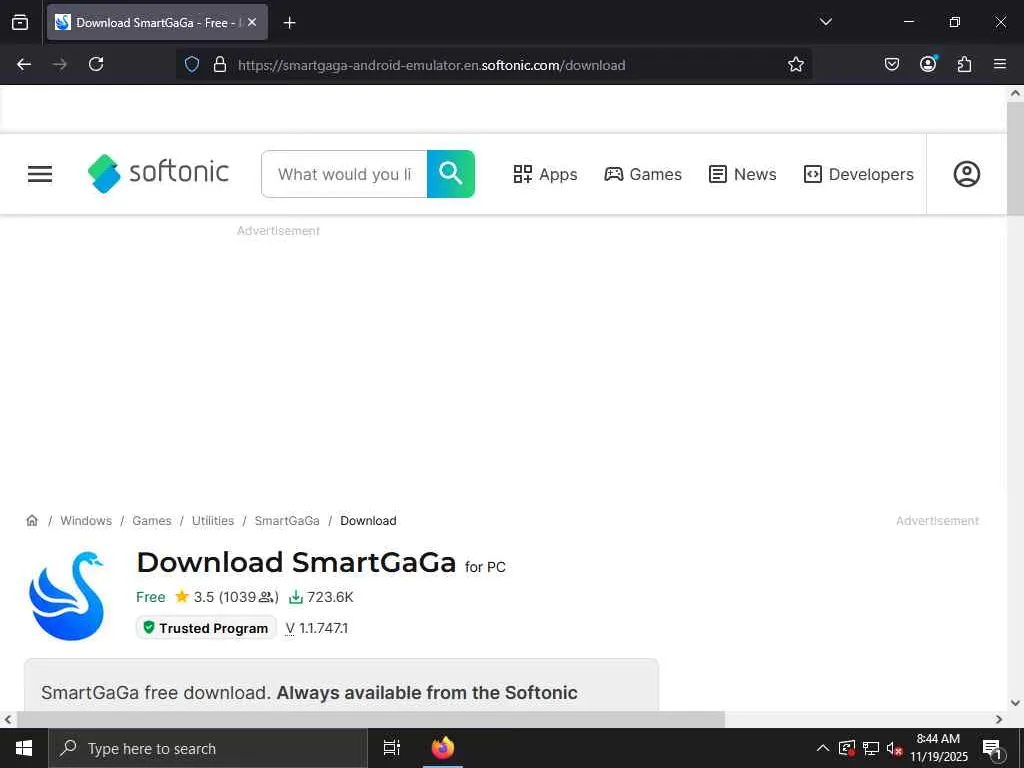Click the Softonic logo
Image resolution: width=1024 pixels, height=768 pixels.
(158, 173)
